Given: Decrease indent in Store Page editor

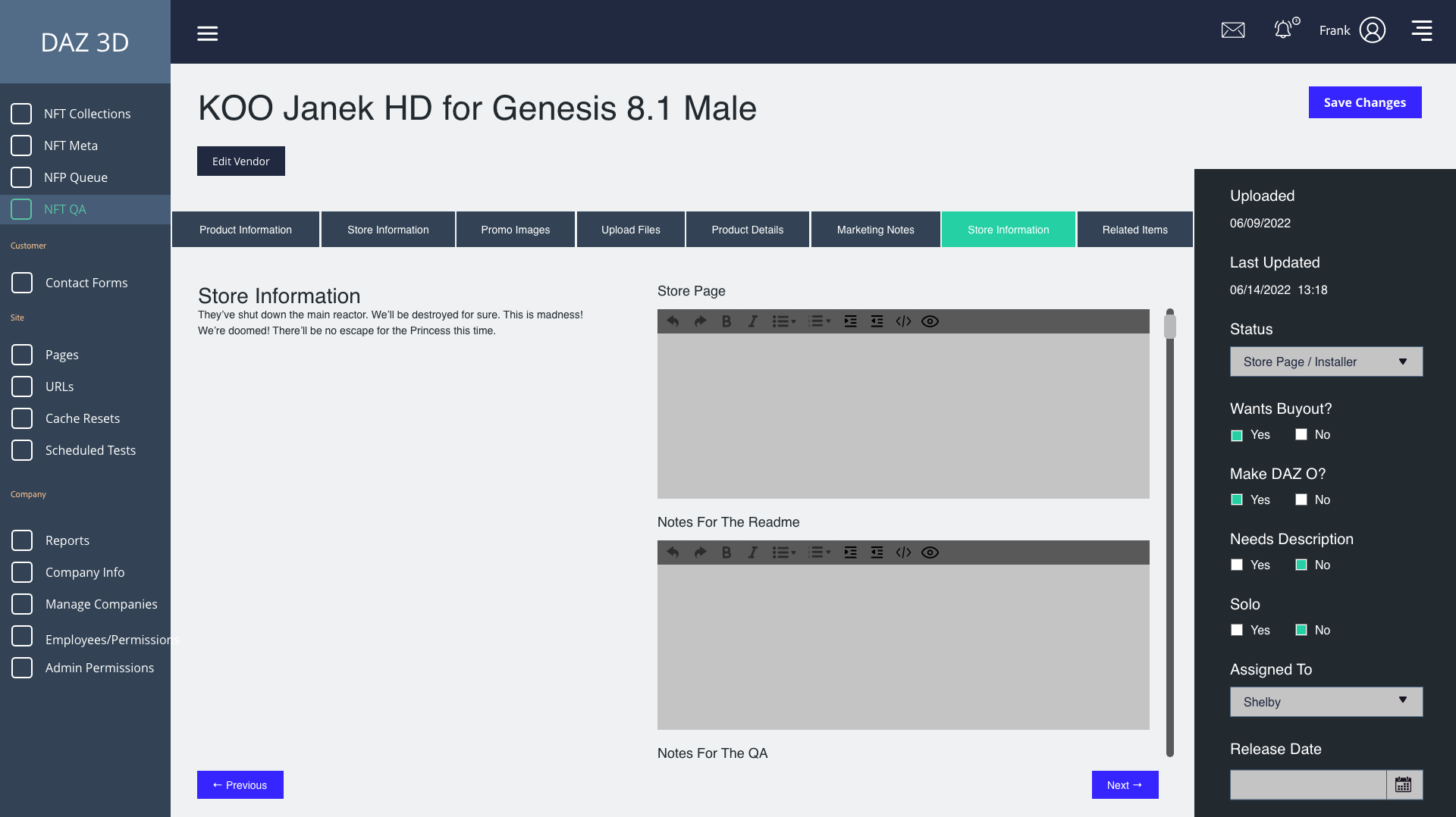Looking at the screenshot, I should [x=877, y=321].
